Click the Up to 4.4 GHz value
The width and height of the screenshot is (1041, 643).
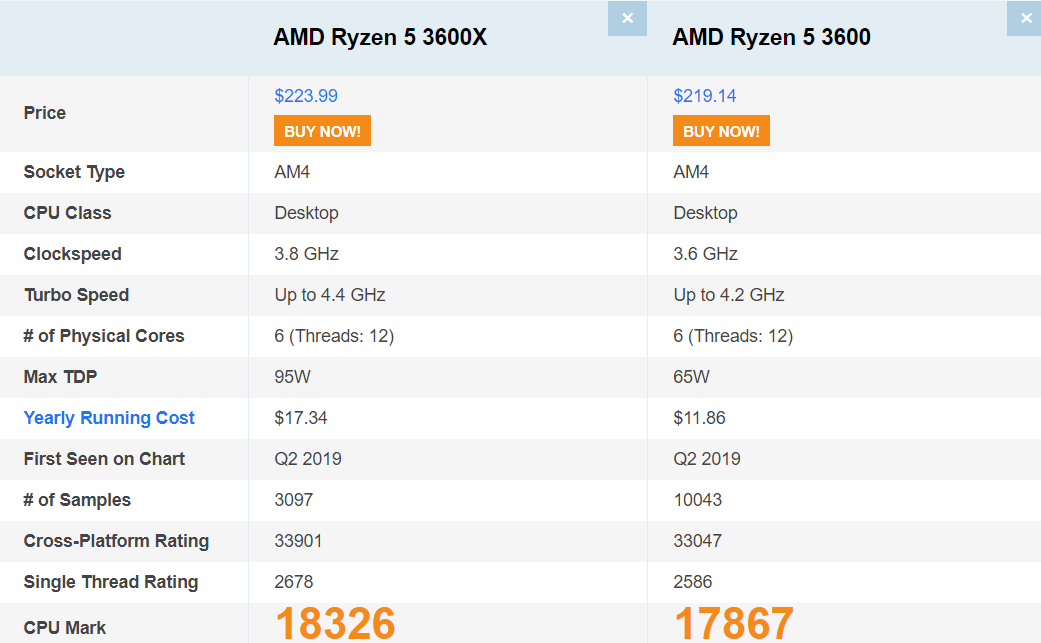pos(330,295)
